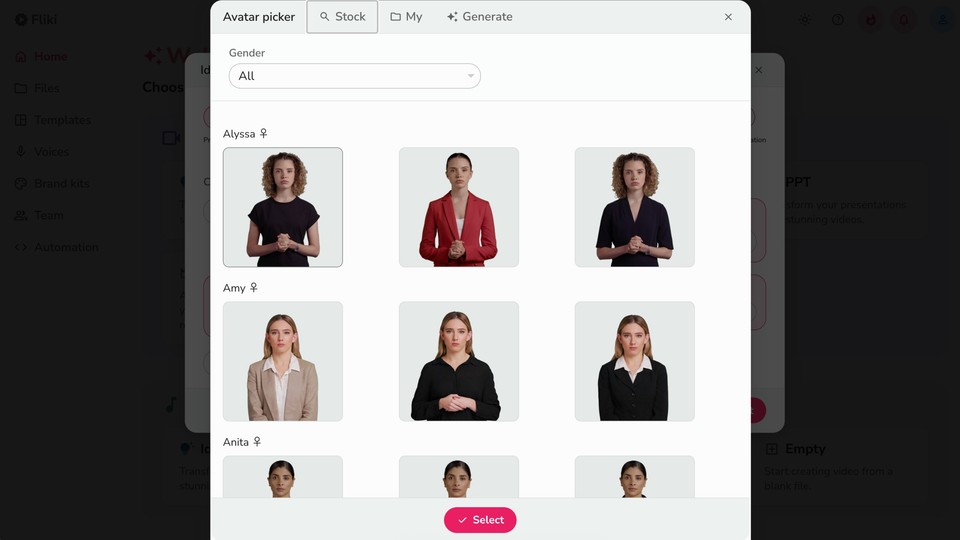Image resolution: width=960 pixels, height=540 pixels.
Task: Pick the last Anita avatar thumbnail
Action: 634,476
